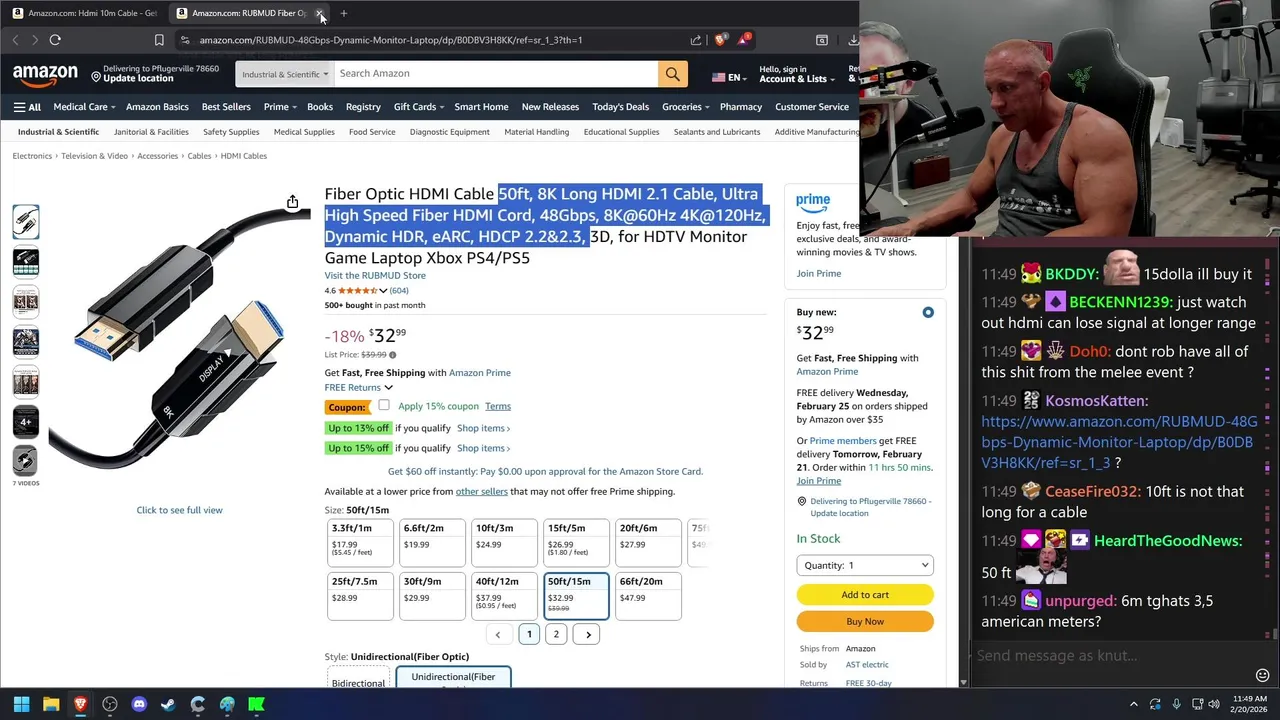Select the Buy new radio button

[928, 312]
